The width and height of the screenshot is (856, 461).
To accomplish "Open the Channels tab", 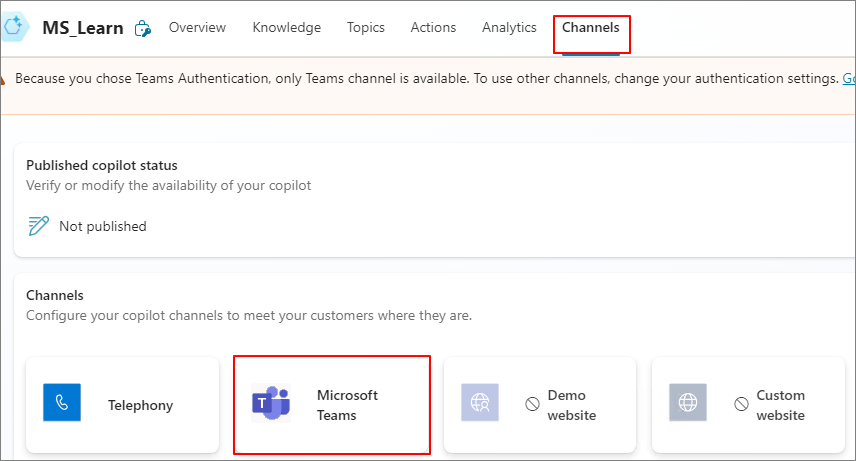I will tap(591, 27).
